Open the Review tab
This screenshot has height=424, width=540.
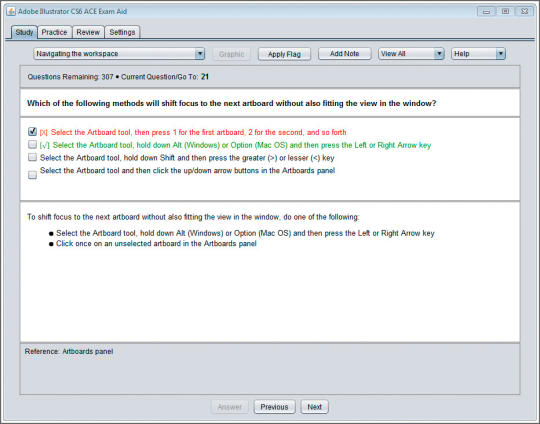coord(88,32)
